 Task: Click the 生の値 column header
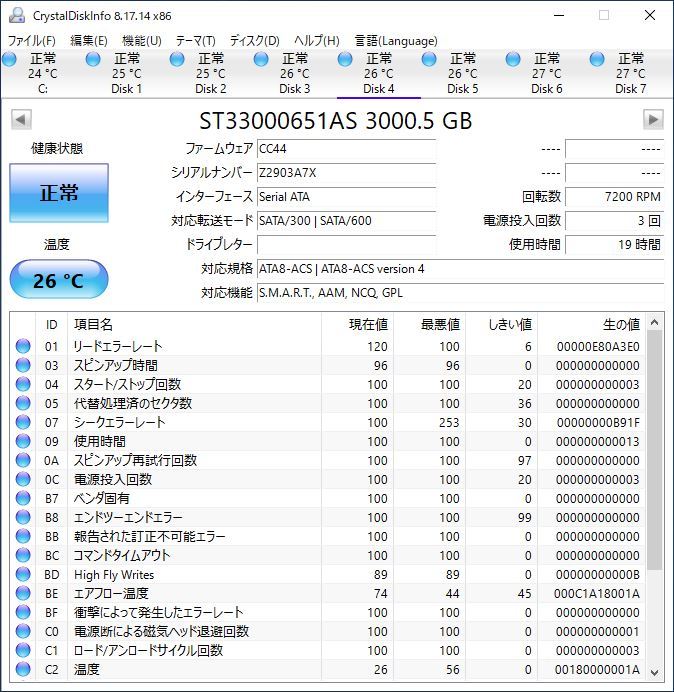click(x=591, y=324)
